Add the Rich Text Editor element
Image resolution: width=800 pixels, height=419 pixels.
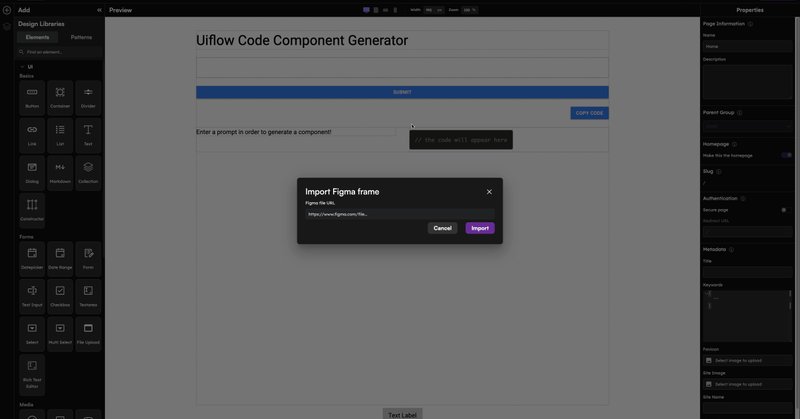(x=32, y=375)
